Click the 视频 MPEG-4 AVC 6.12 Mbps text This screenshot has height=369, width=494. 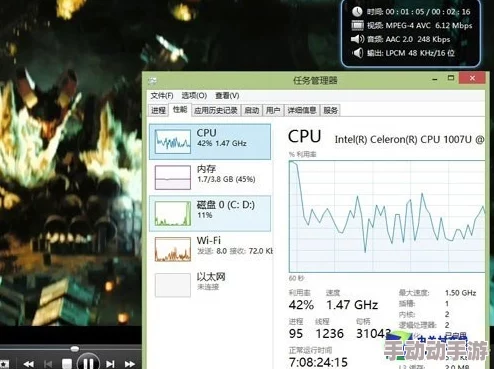420,26
